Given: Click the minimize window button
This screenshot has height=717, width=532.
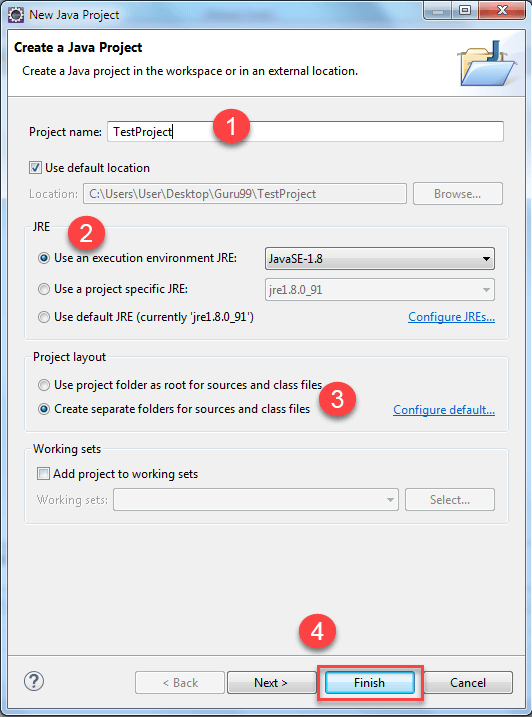Looking at the screenshot, I should (x=438, y=10).
